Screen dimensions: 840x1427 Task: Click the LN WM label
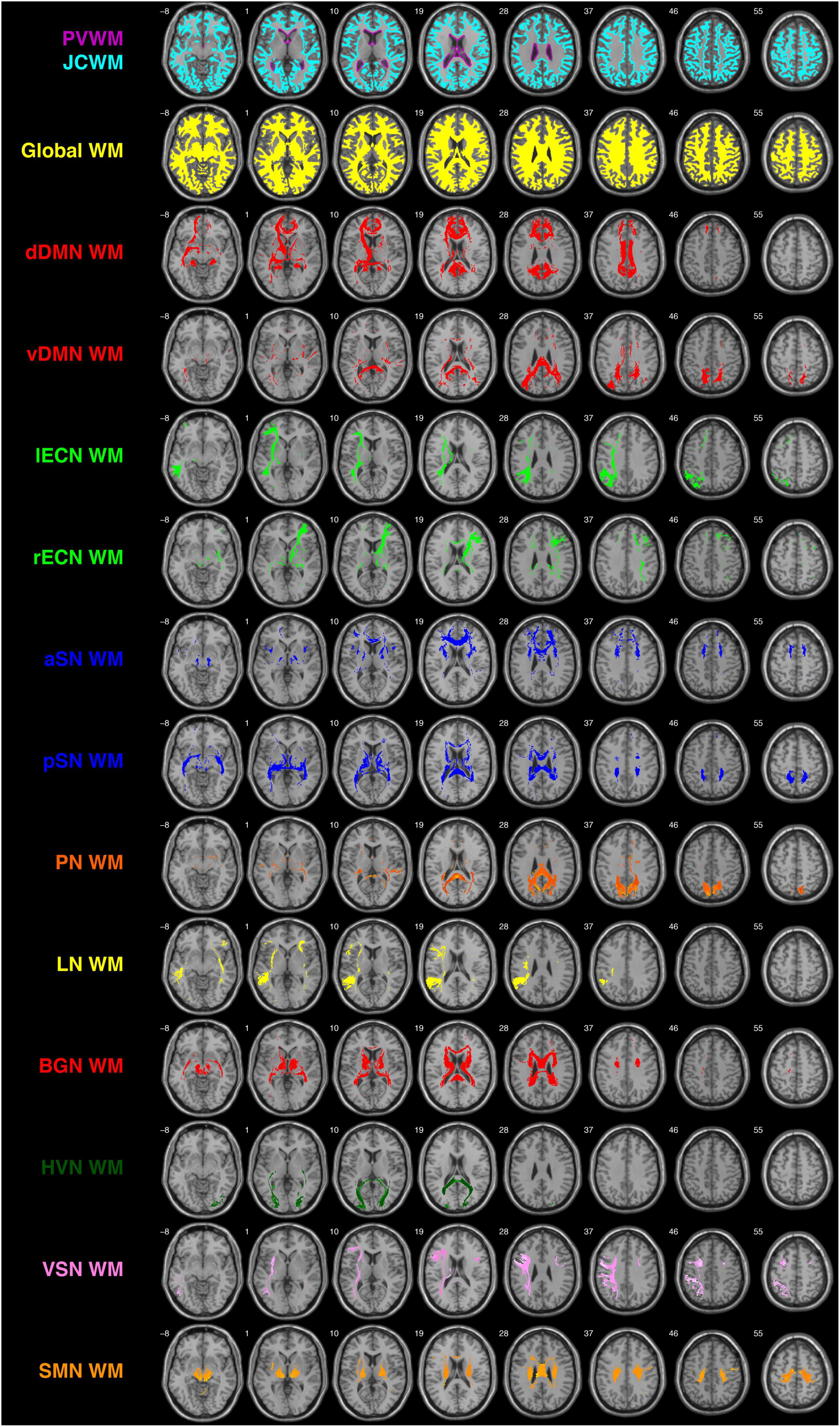click(x=90, y=964)
